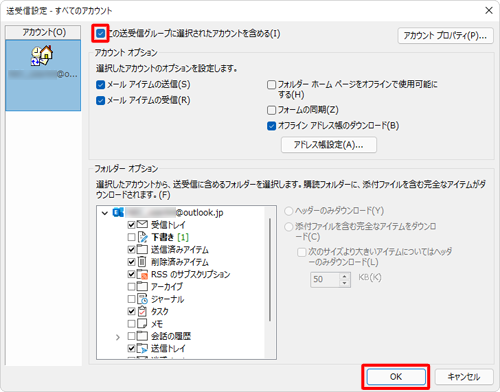The image size is (500, 392).
Task: Click the ジャーナル journal icon
Action: (142, 299)
